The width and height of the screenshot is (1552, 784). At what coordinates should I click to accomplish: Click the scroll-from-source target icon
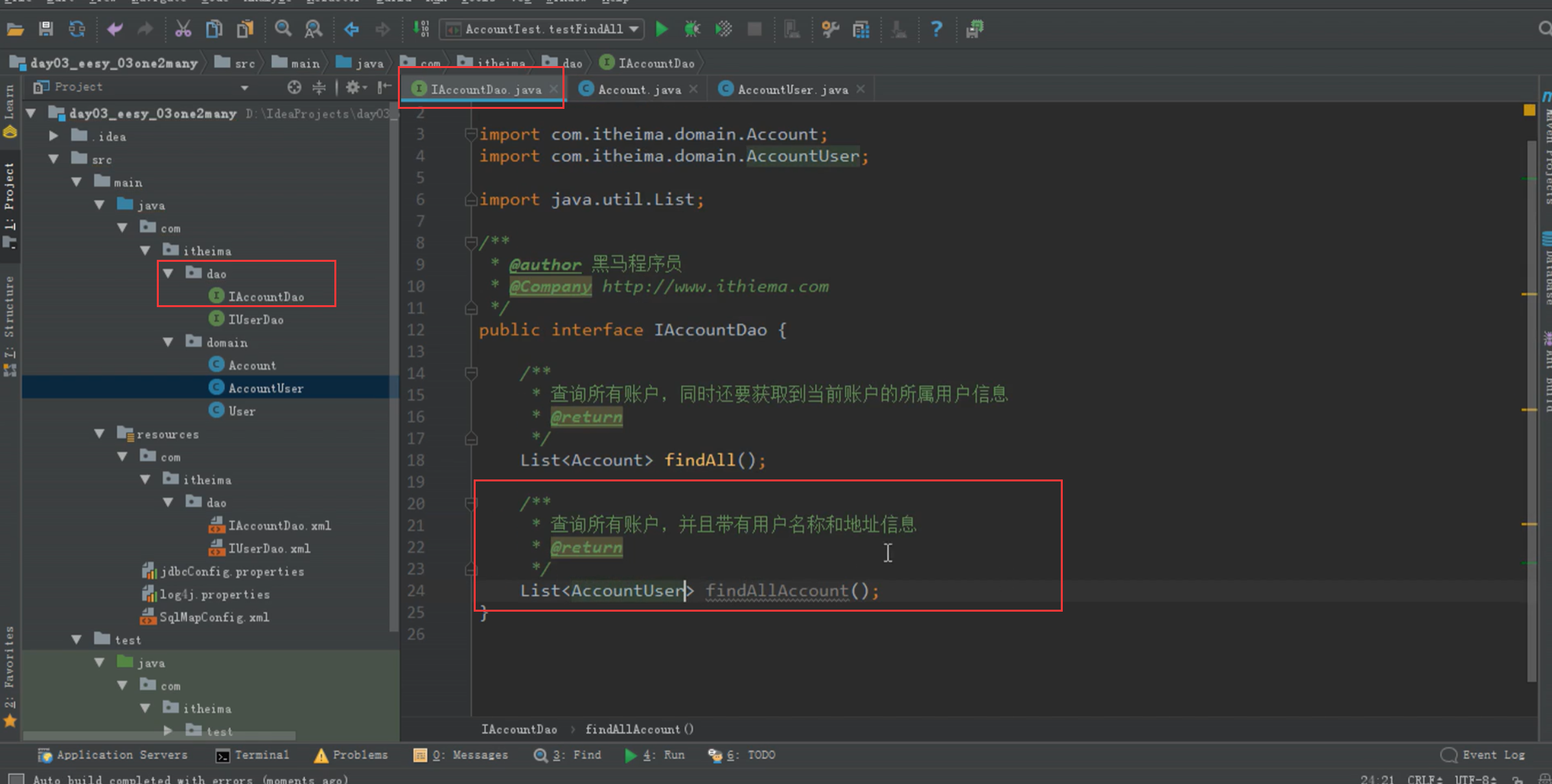coord(294,87)
